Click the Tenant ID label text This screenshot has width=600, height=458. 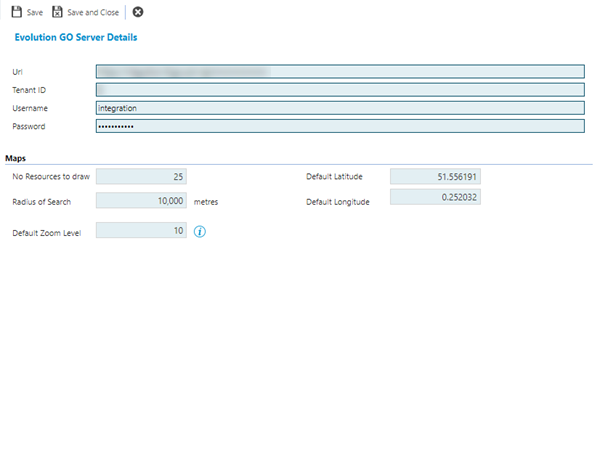click(x=31, y=91)
